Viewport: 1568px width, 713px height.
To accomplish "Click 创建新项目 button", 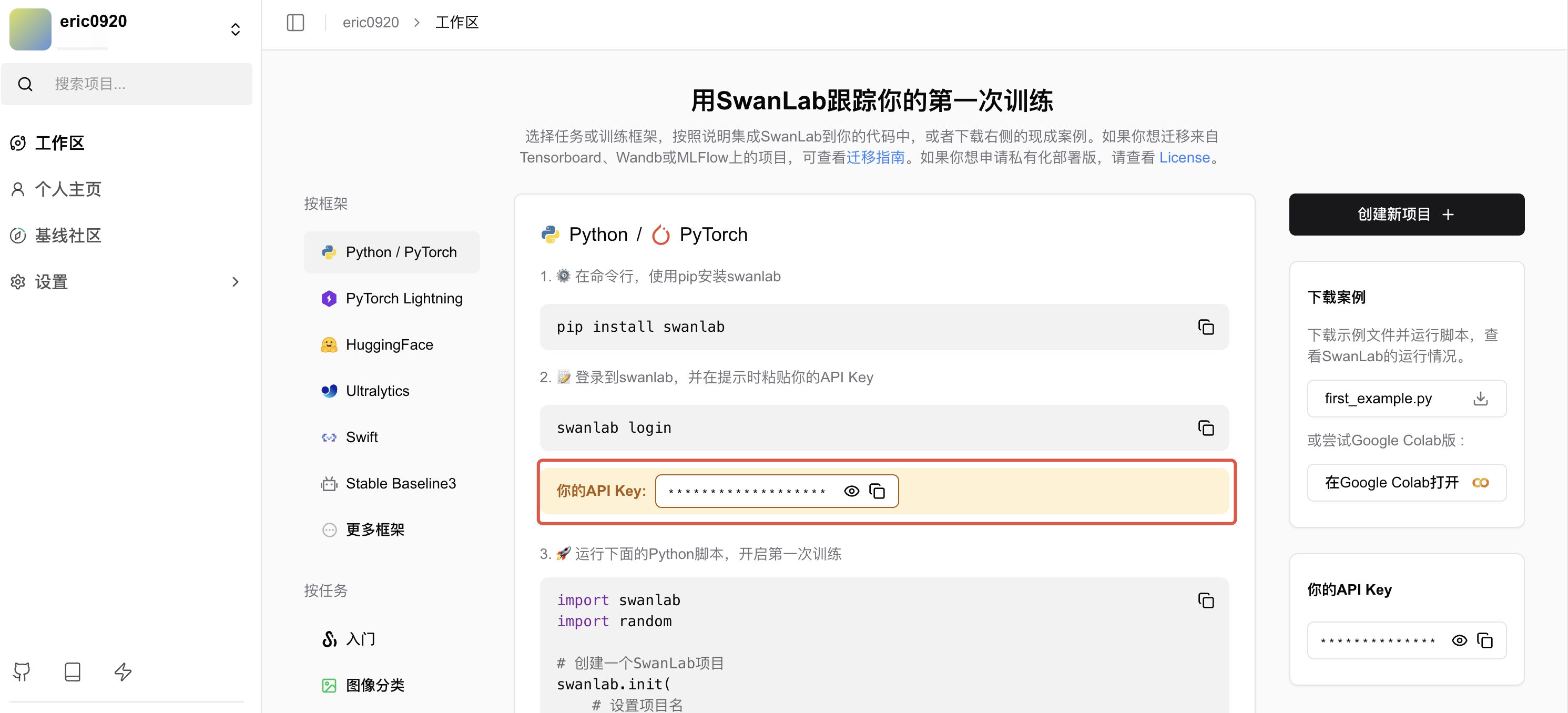I will pos(1407,215).
